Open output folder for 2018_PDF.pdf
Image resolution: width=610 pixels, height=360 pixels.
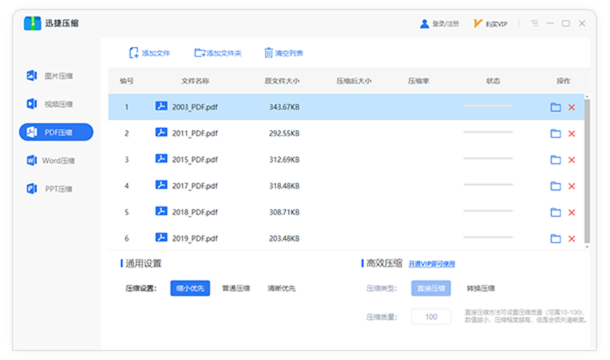point(556,212)
